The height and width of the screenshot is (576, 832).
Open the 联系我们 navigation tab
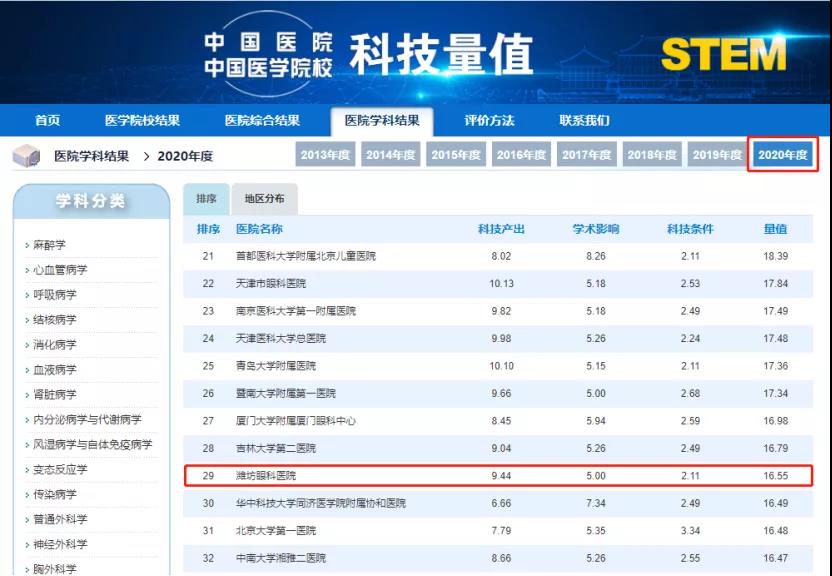click(584, 120)
